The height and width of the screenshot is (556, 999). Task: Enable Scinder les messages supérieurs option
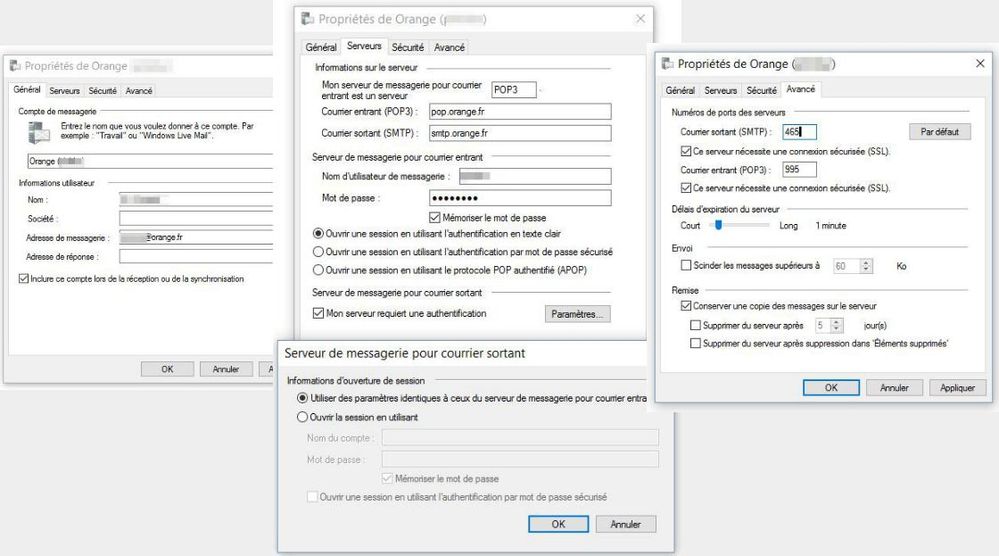click(686, 266)
